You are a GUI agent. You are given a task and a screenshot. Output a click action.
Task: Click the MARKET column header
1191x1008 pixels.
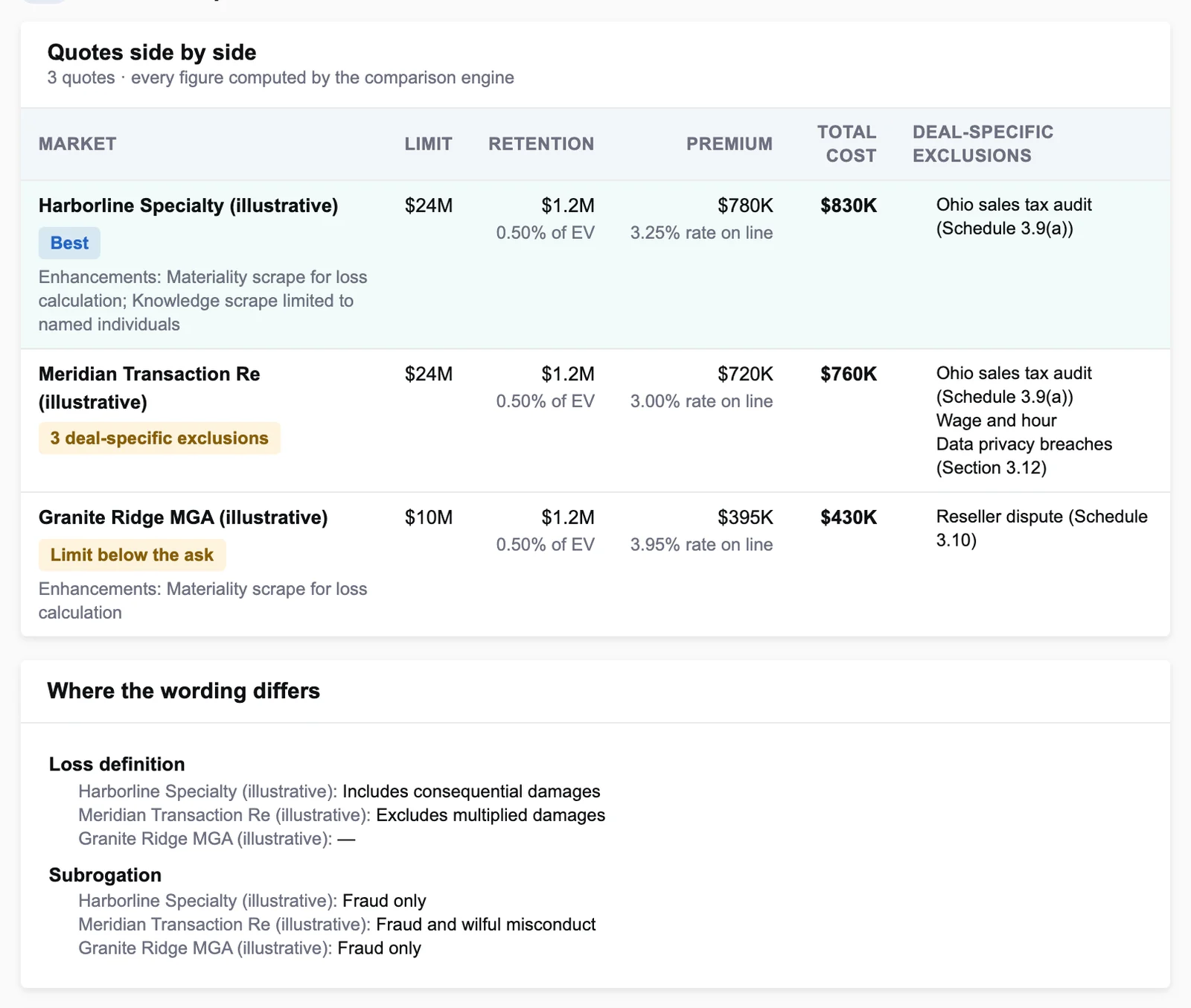pyautogui.click(x=77, y=144)
